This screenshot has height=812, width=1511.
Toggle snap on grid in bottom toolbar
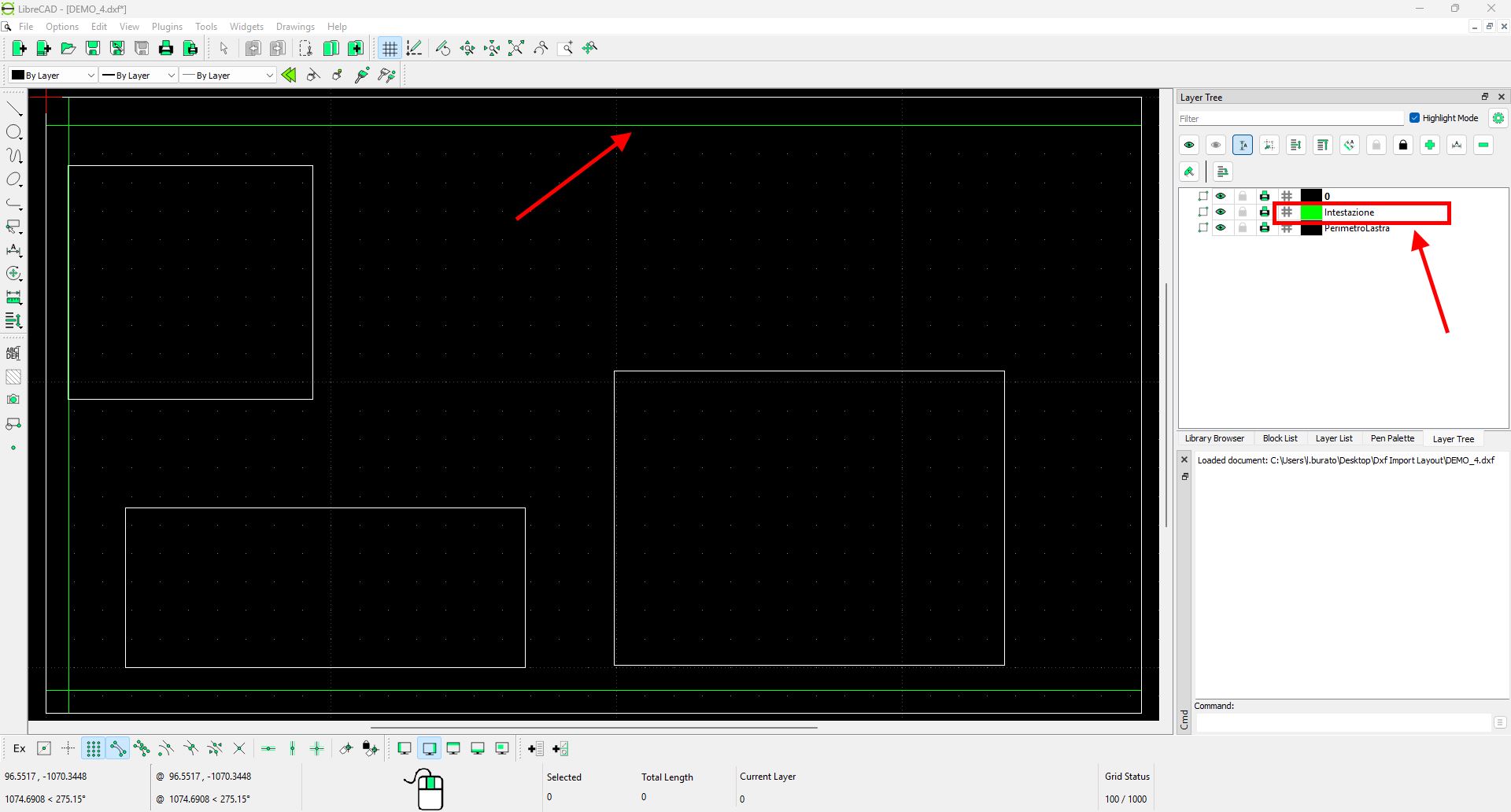coord(93,749)
